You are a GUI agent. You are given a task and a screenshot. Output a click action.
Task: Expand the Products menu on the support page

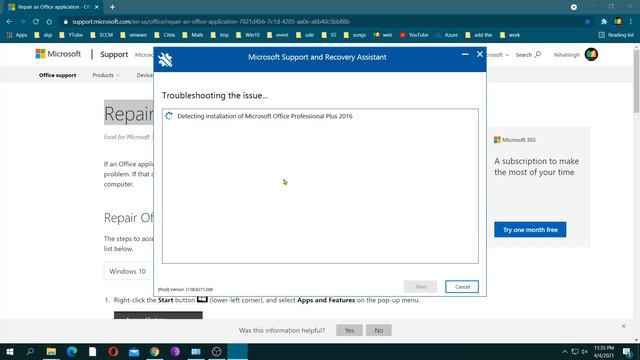106,75
